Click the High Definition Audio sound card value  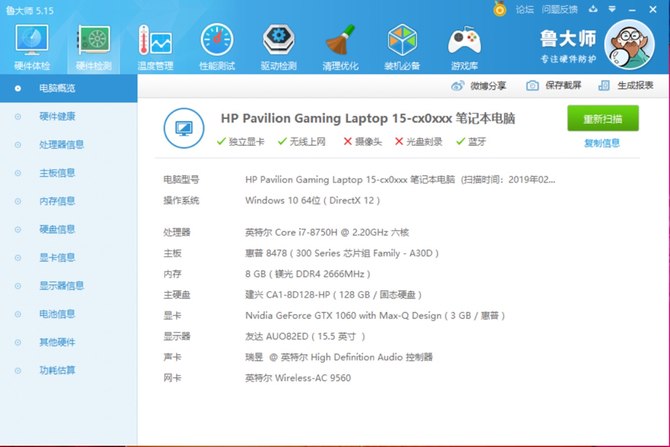tap(339, 357)
